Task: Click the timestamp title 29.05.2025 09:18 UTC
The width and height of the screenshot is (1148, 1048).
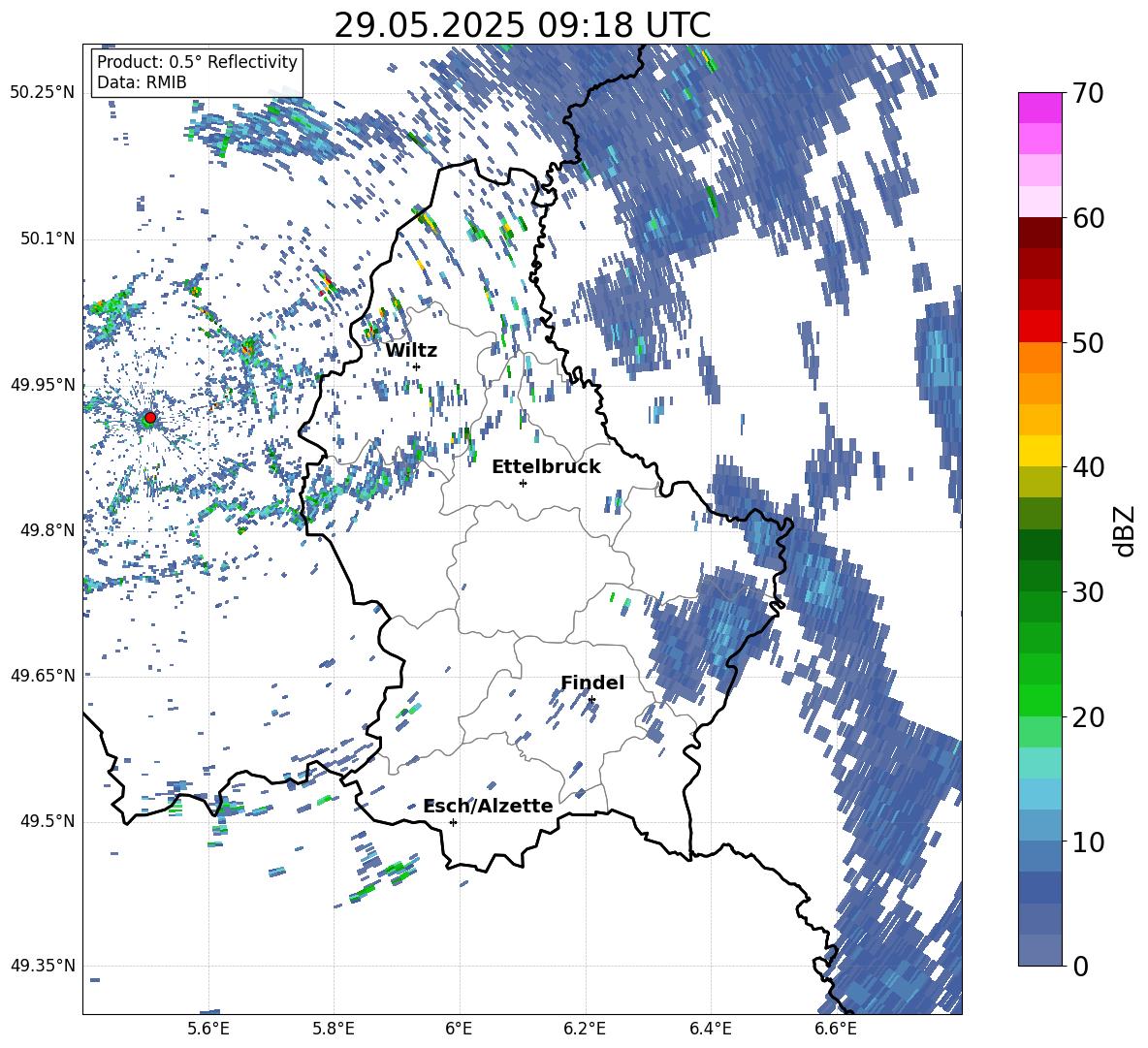Action: pos(522,25)
